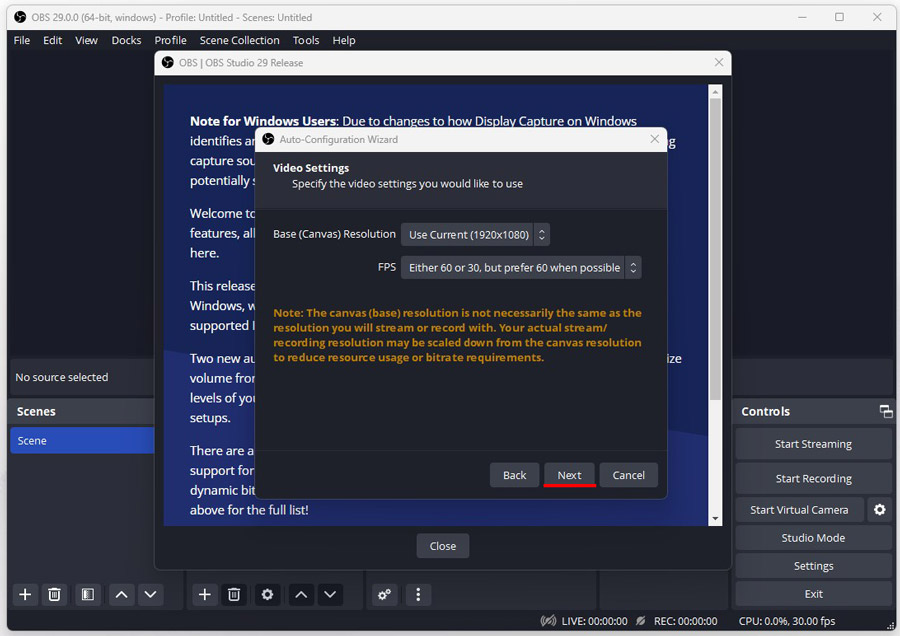Open the FPS dropdown
Screen dimensions: 900x636
pos(521,267)
